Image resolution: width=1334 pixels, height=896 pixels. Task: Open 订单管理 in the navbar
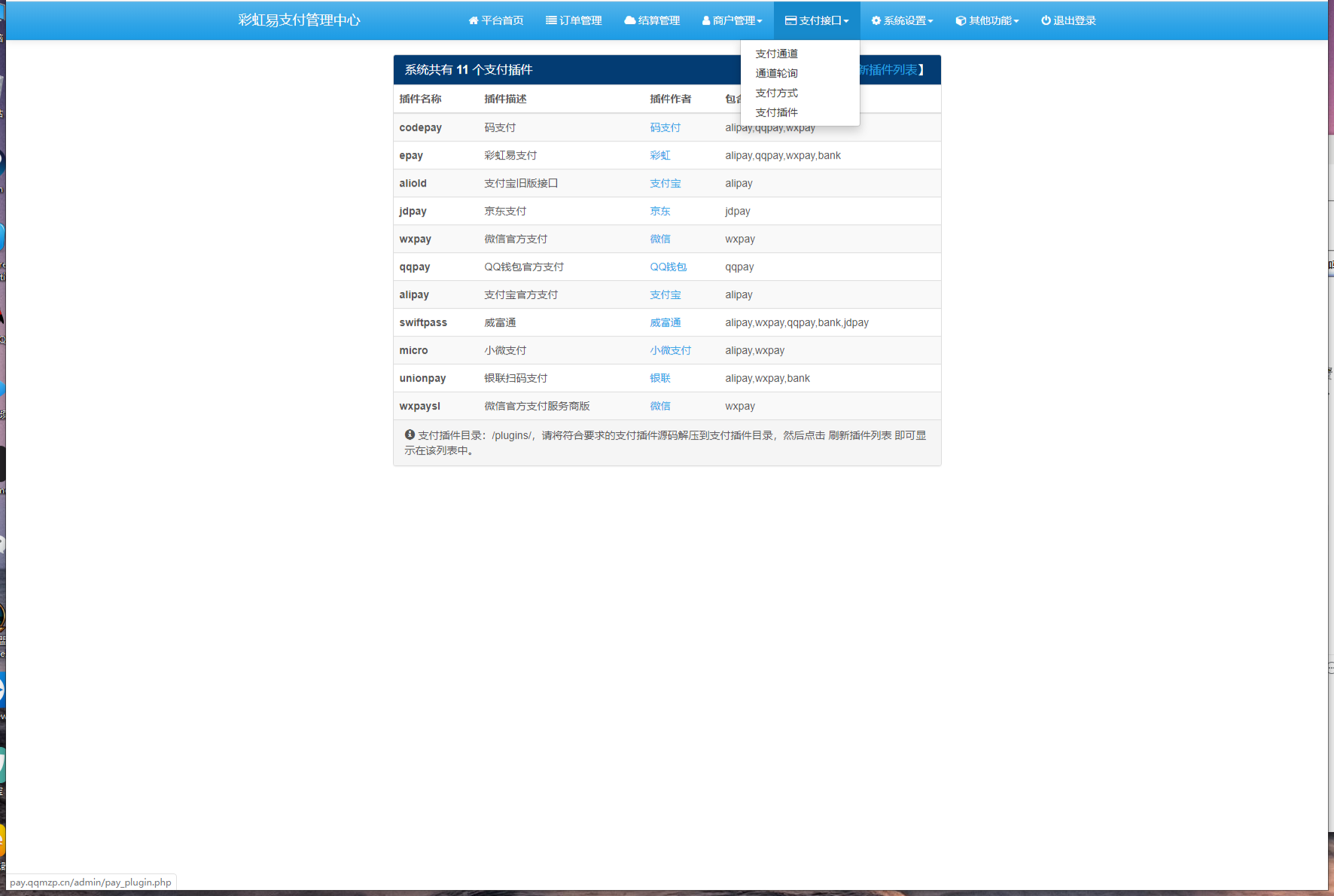pyautogui.click(x=574, y=21)
